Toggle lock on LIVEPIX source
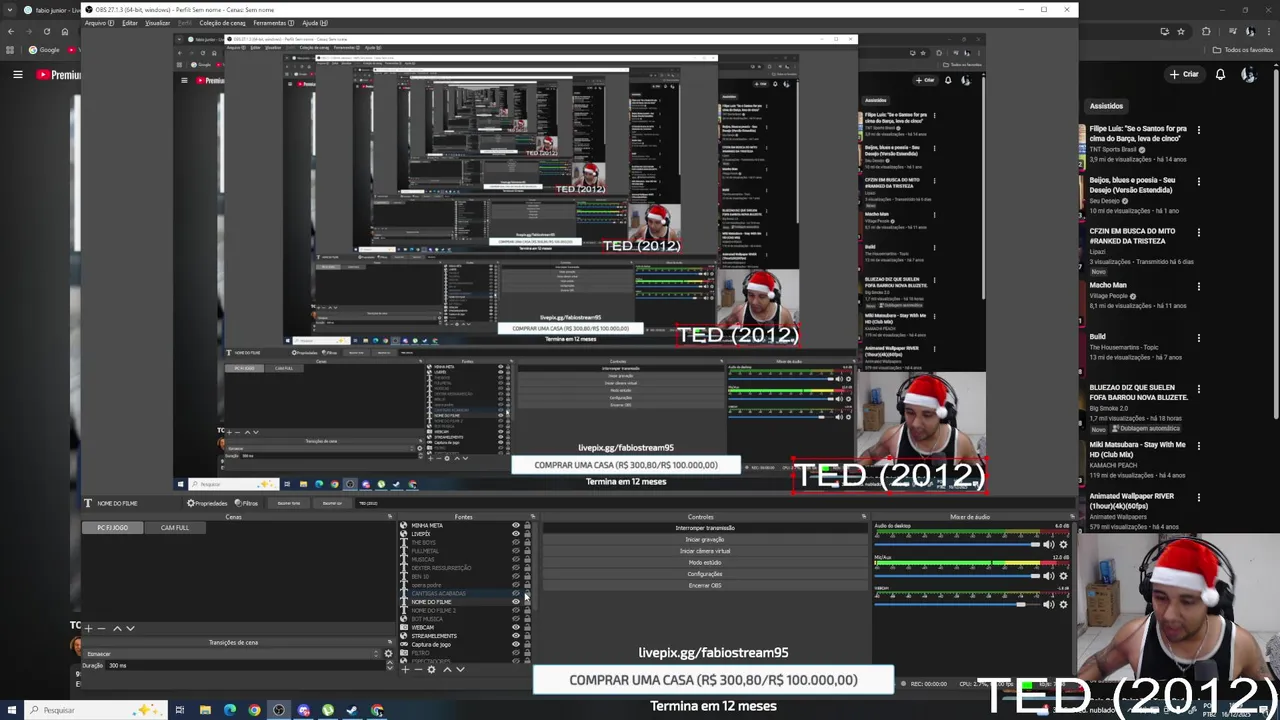 tap(527, 534)
